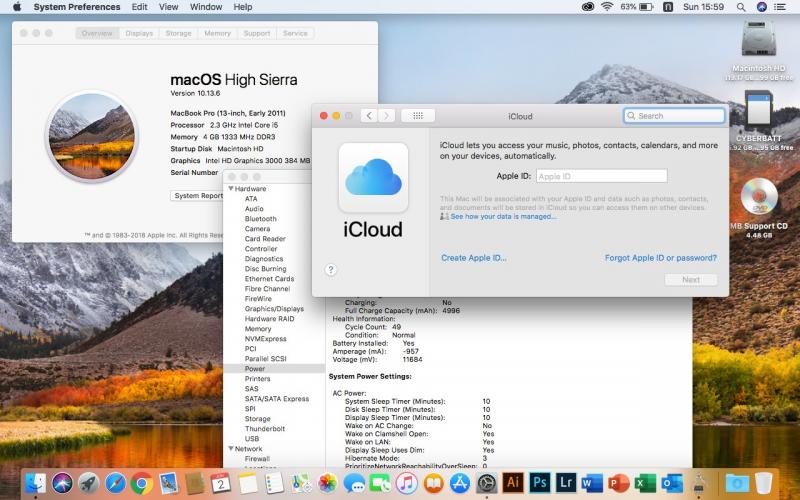Launch Adobe Illustrator from the Dock
The height and width of the screenshot is (500, 800).
tap(513, 483)
